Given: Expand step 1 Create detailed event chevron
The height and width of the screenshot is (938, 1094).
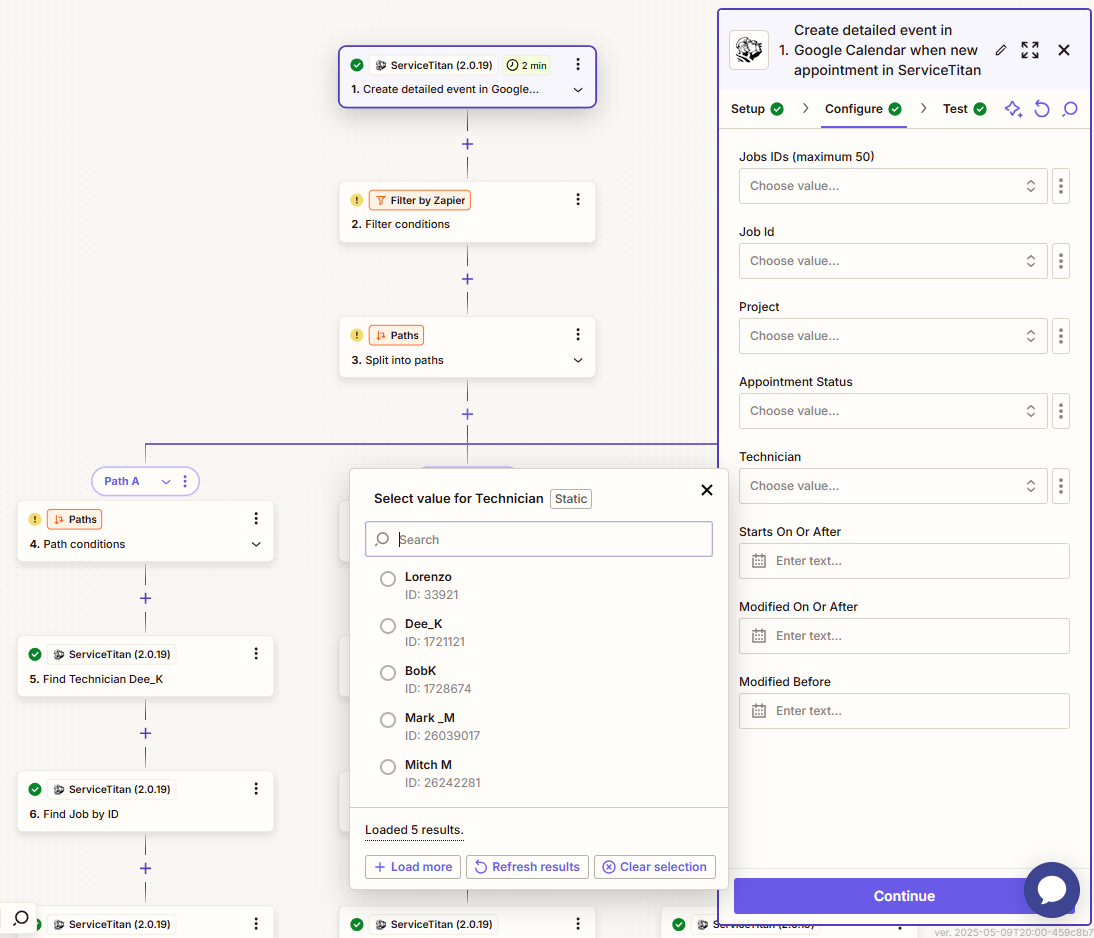Looking at the screenshot, I should [578, 90].
